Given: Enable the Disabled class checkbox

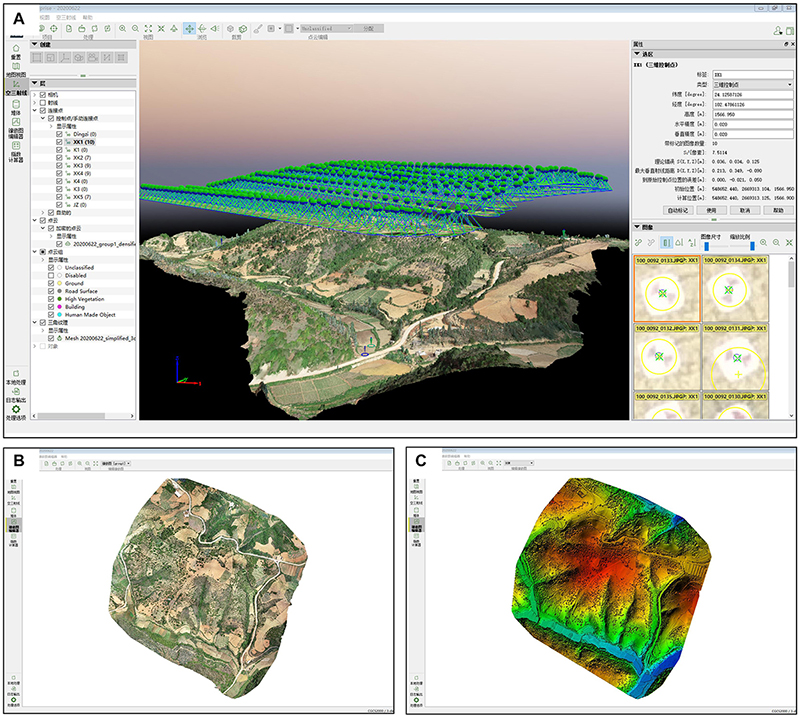Looking at the screenshot, I should point(51,276).
